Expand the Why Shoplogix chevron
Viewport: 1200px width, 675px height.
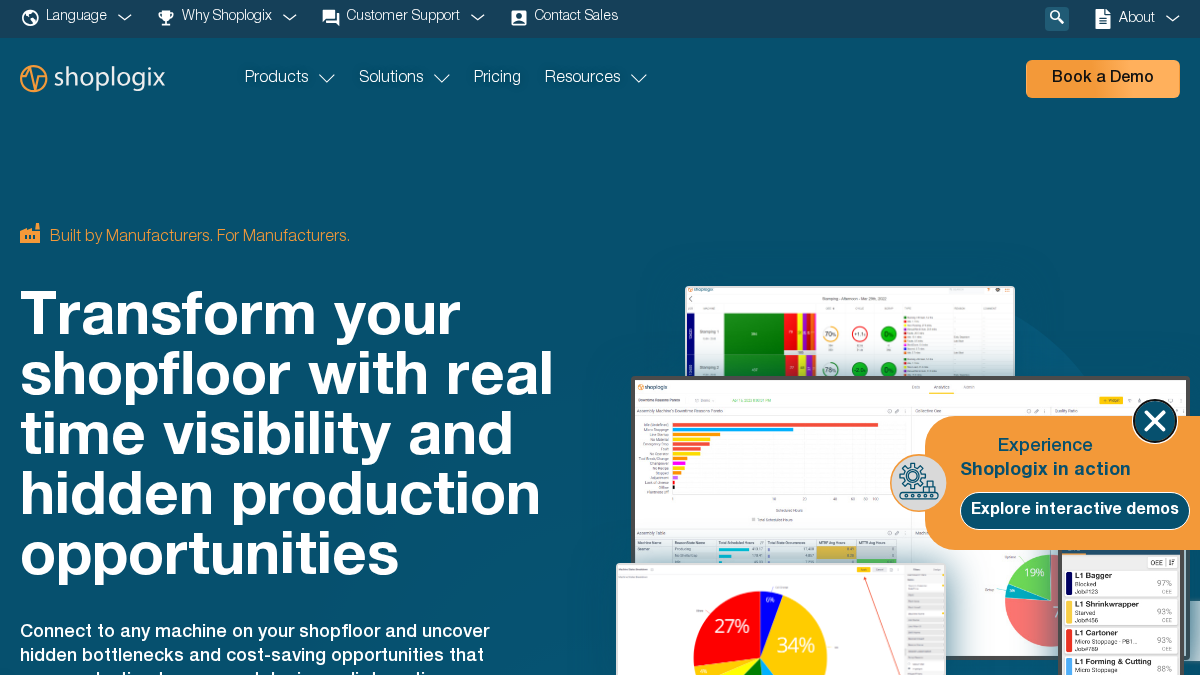click(290, 17)
